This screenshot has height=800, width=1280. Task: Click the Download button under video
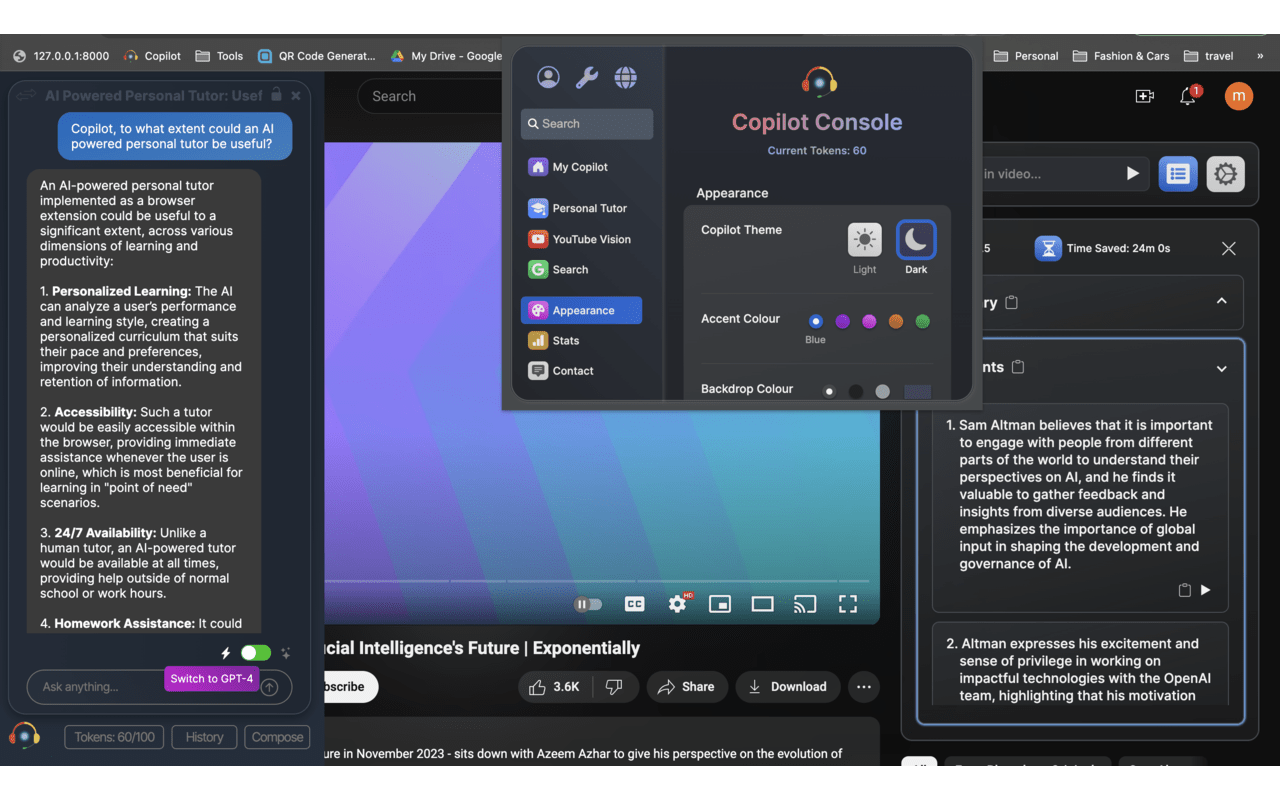[787, 687]
